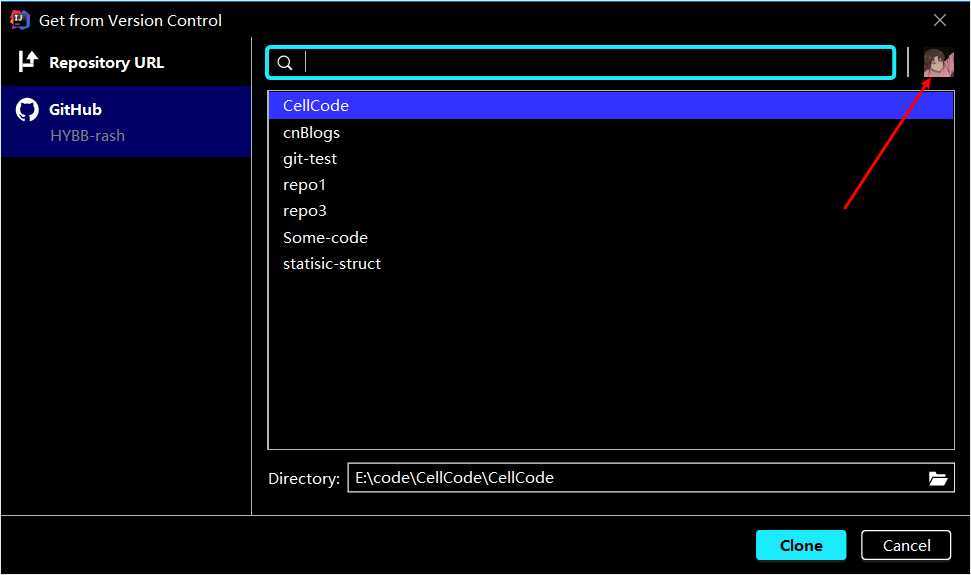
Task: Click the search magnifier icon
Action: pyautogui.click(x=285, y=63)
